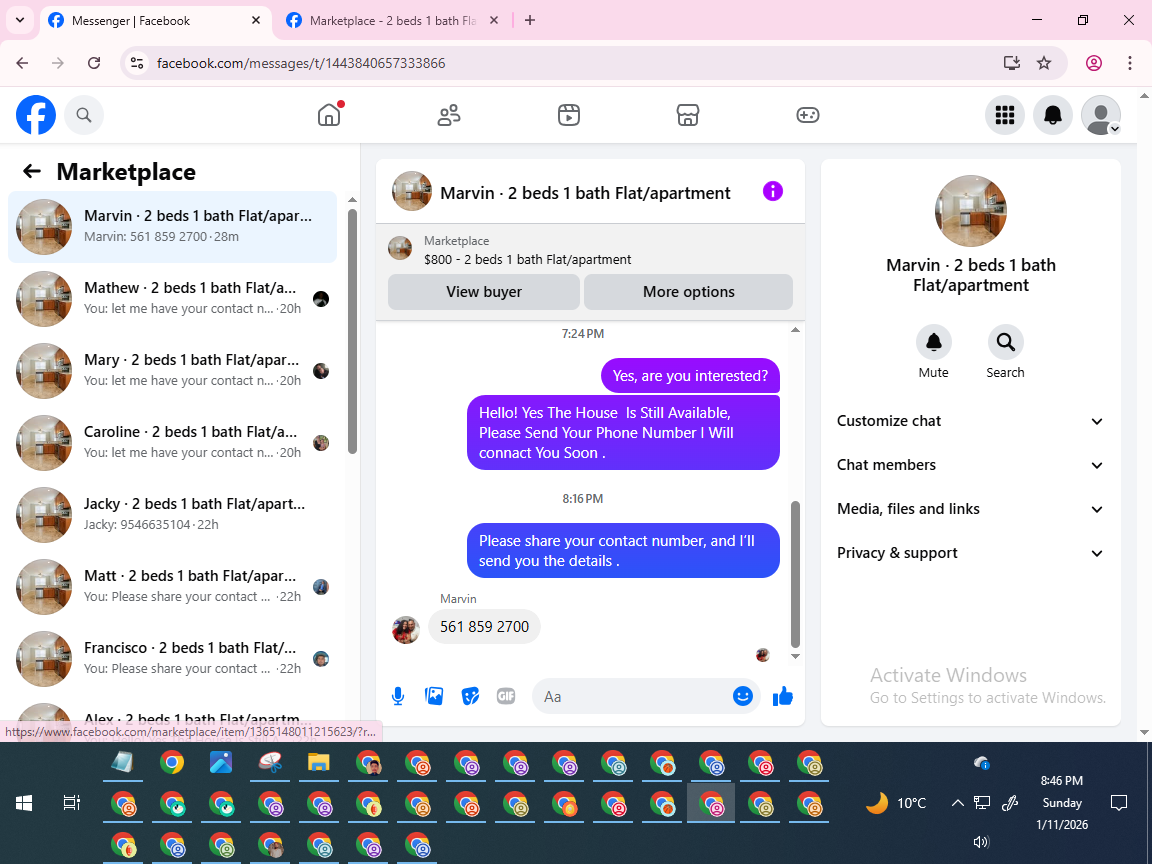Open Windows notification center icon

click(1119, 803)
